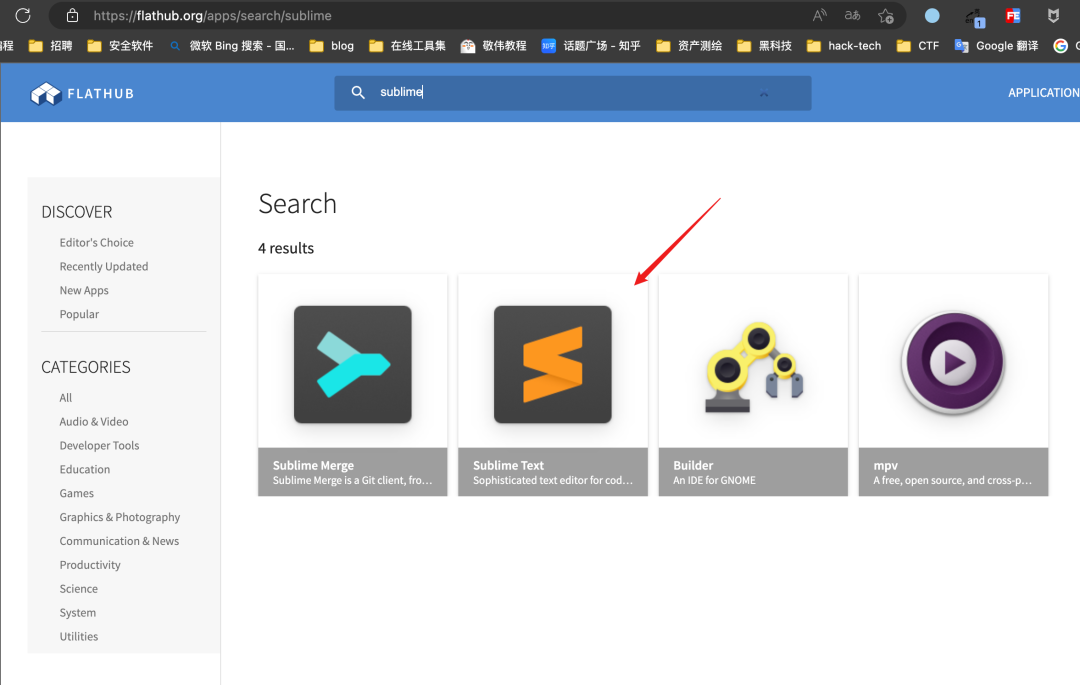1080x685 pixels.
Task: Click the Applications nav item
Action: [1043, 92]
